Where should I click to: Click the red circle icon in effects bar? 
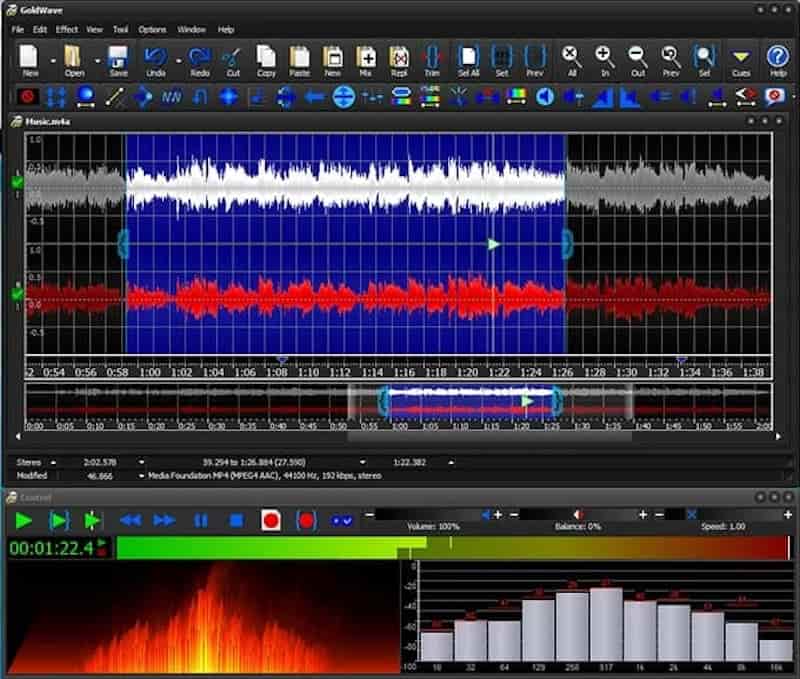click(x=28, y=96)
